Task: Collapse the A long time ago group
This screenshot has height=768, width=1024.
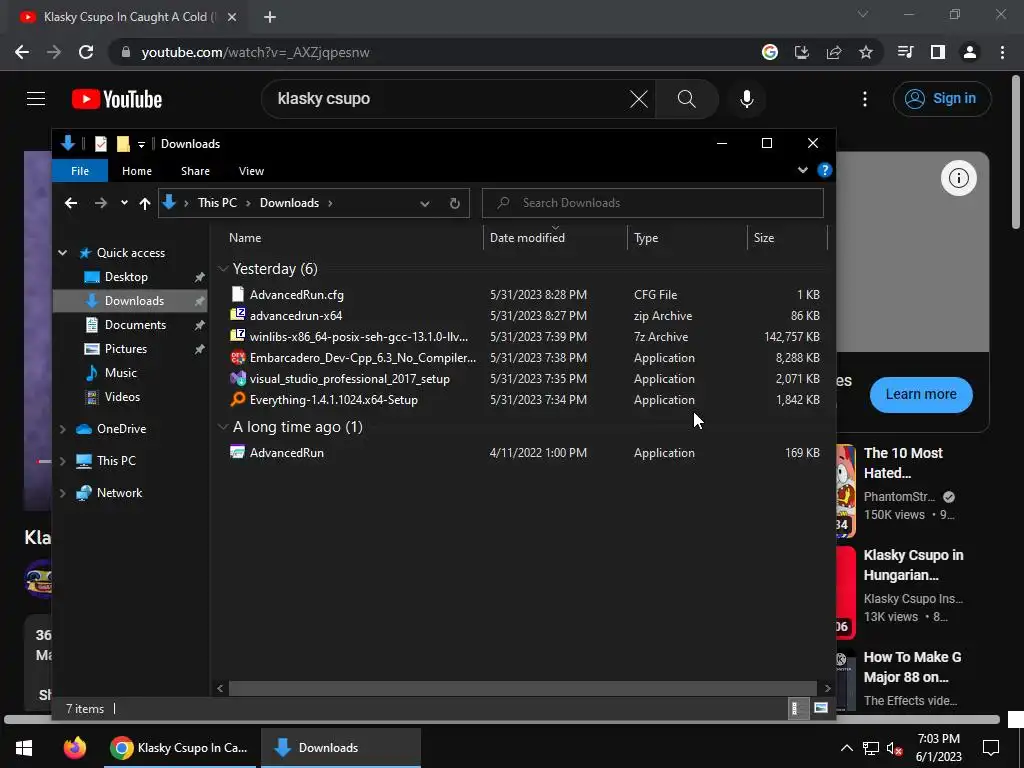Action: (223, 426)
